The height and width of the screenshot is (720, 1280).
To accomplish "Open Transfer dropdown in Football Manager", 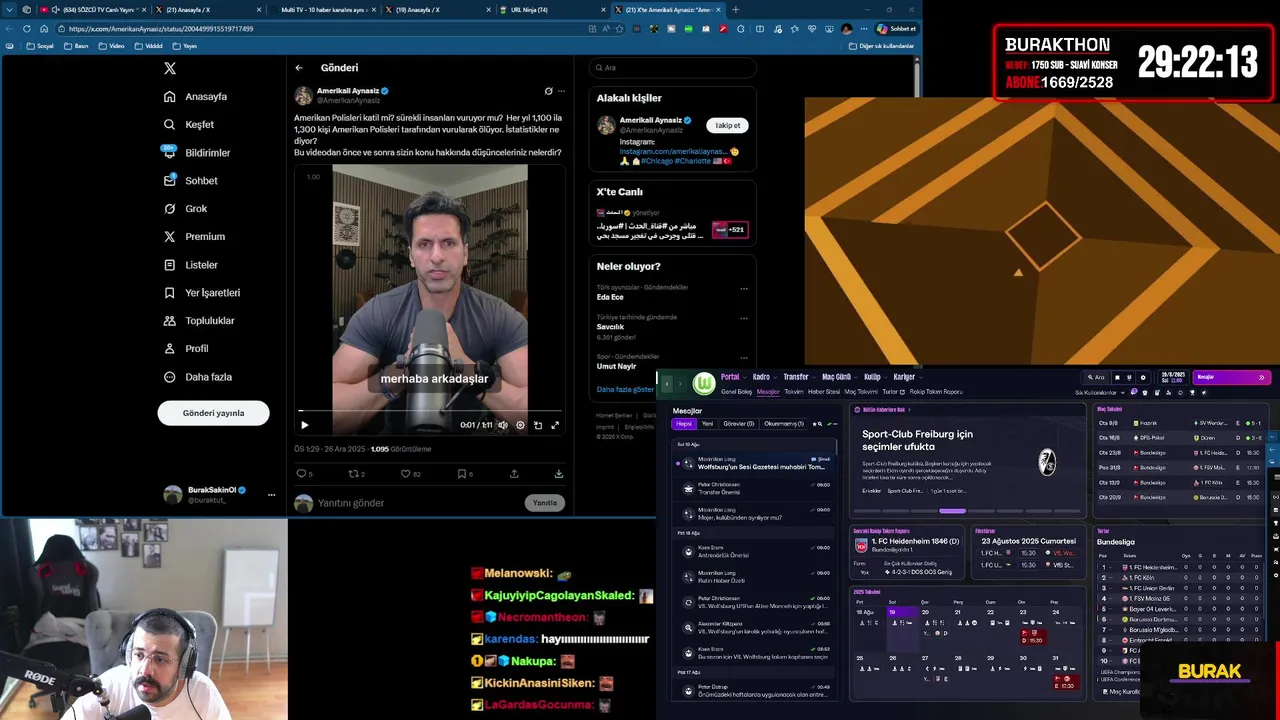I will [x=799, y=377].
